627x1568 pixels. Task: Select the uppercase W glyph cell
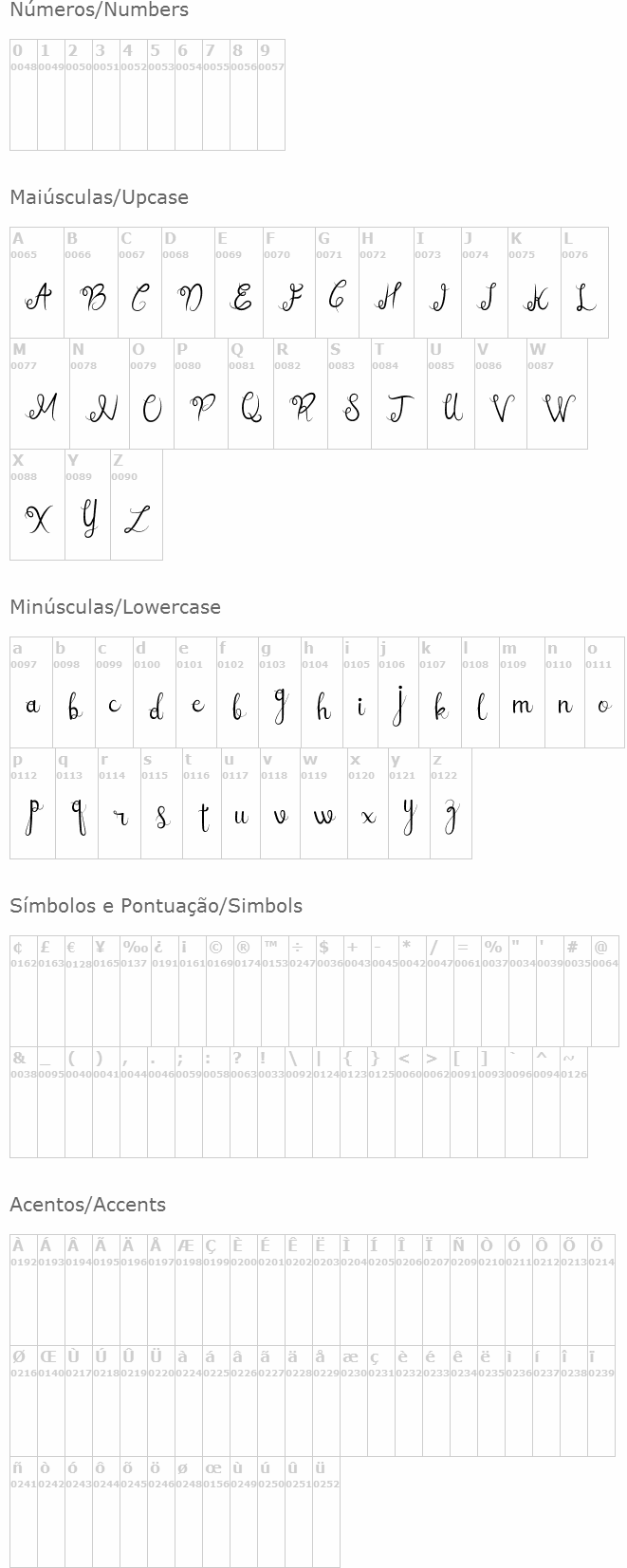pos(558,409)
